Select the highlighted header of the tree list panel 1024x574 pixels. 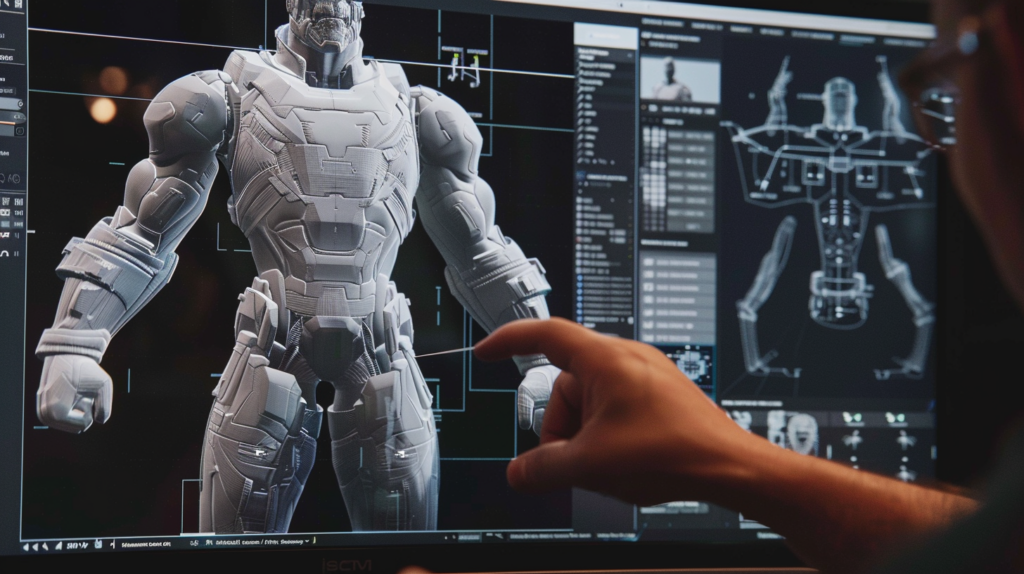pyautogui.click(x=605, y=37)
